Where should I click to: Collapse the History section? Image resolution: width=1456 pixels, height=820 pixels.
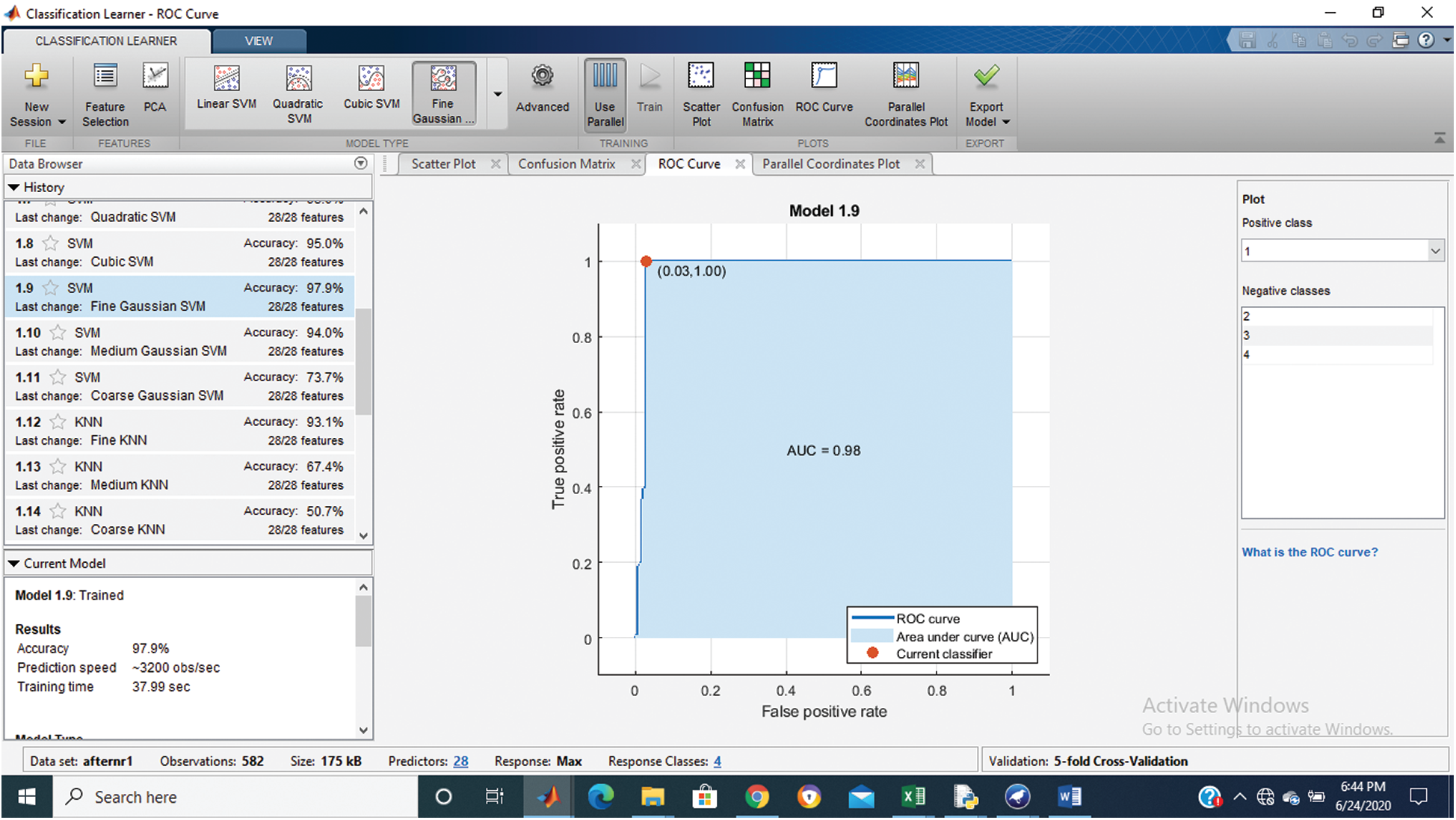[x=13, y=188]
